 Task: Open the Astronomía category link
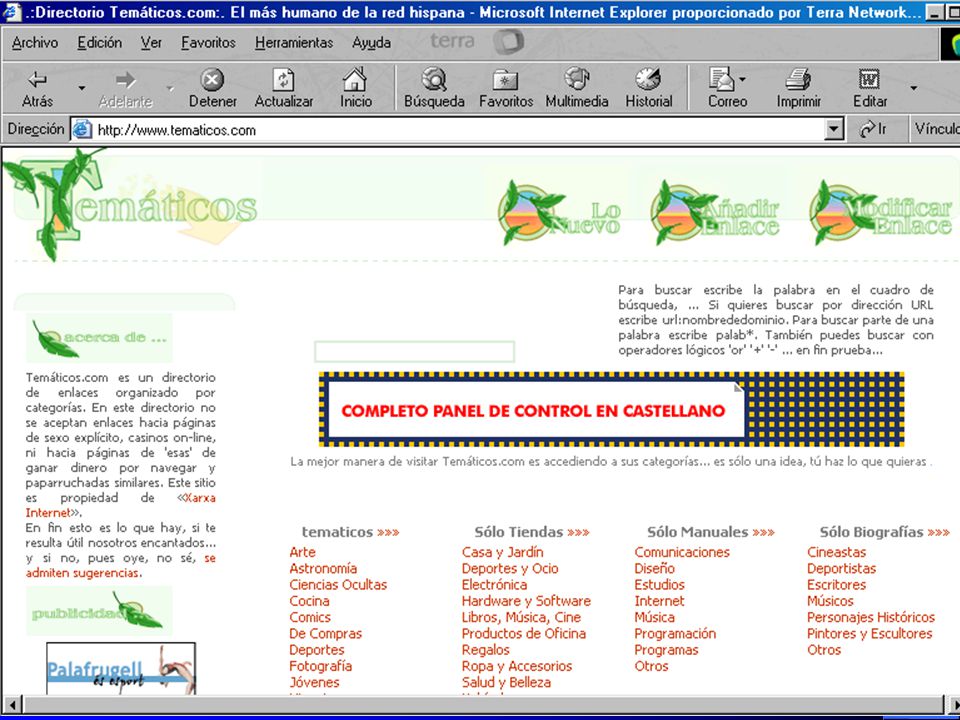coord(323,569)
